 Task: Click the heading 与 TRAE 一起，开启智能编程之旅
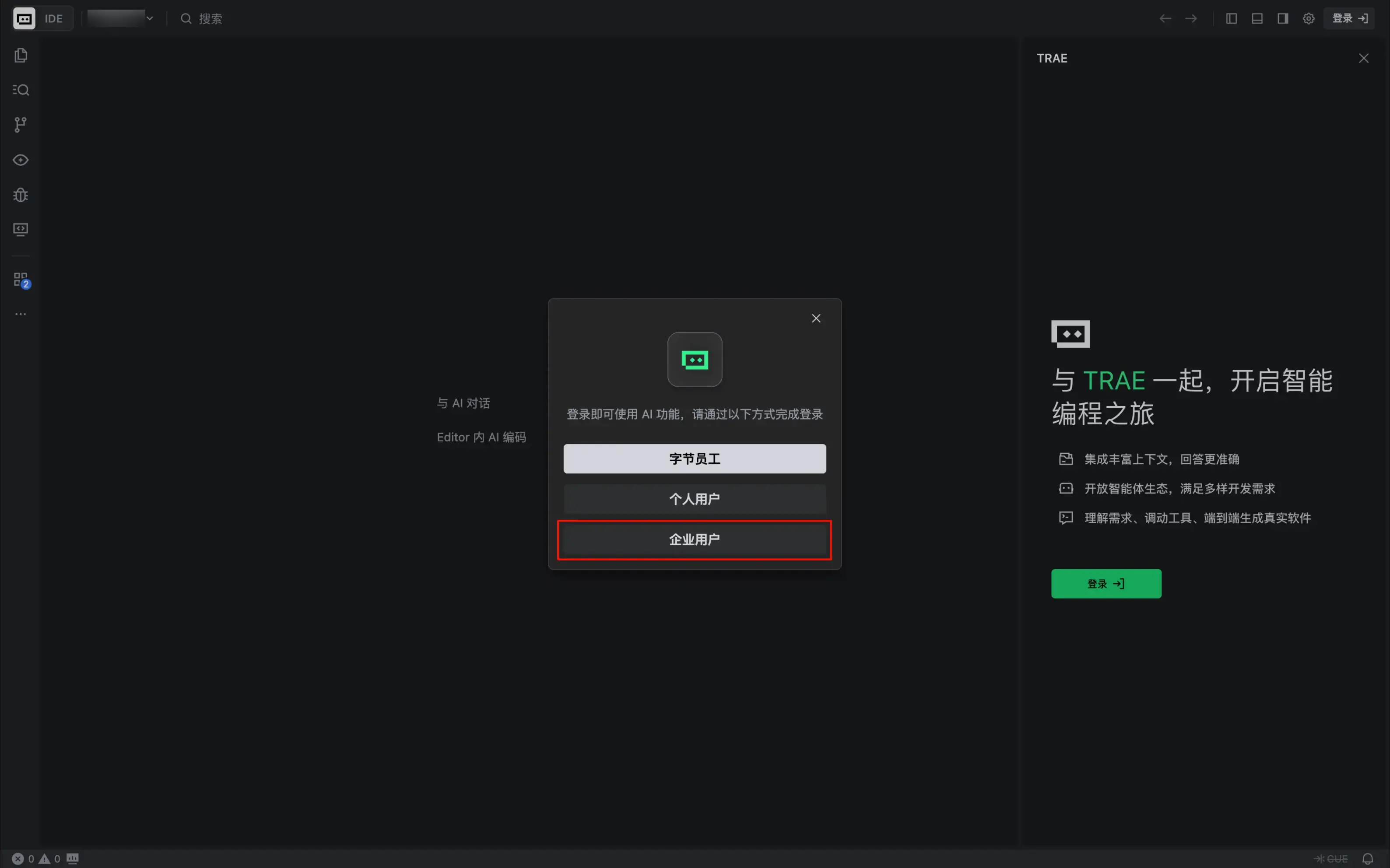click(x=1192, y=397)
